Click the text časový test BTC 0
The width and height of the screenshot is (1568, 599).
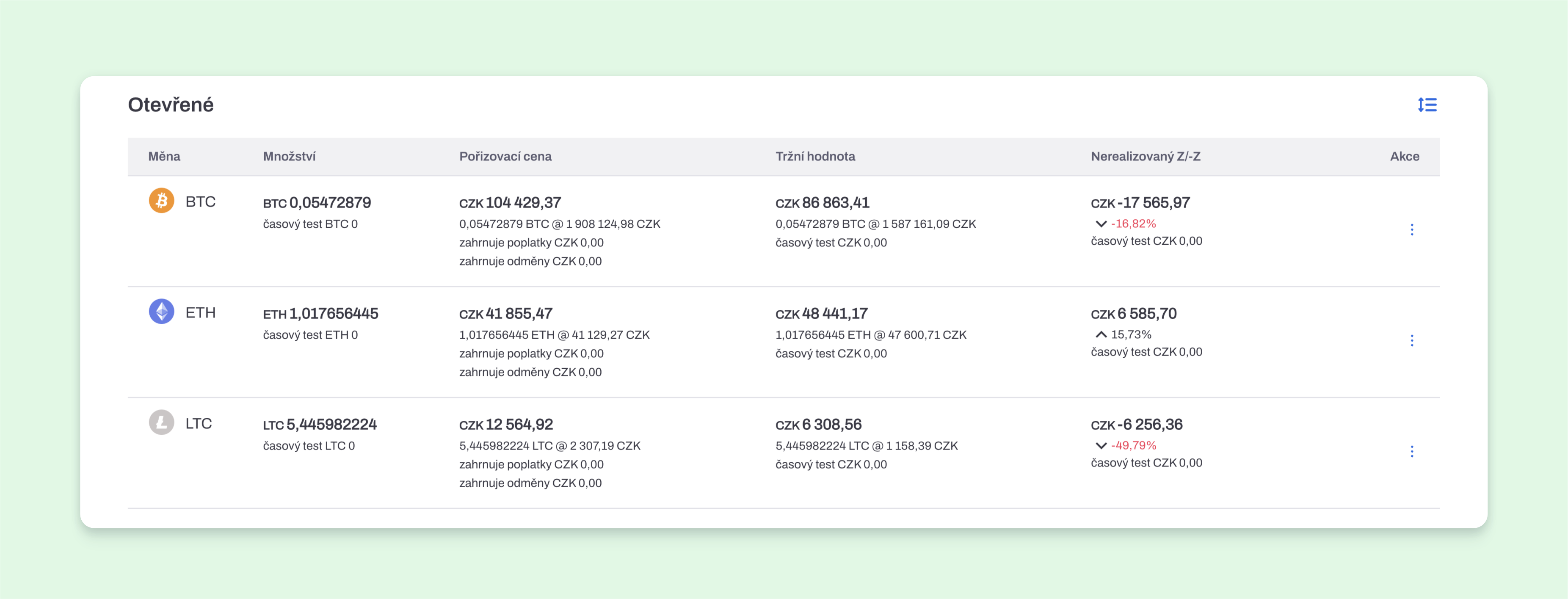click(310, 224)
